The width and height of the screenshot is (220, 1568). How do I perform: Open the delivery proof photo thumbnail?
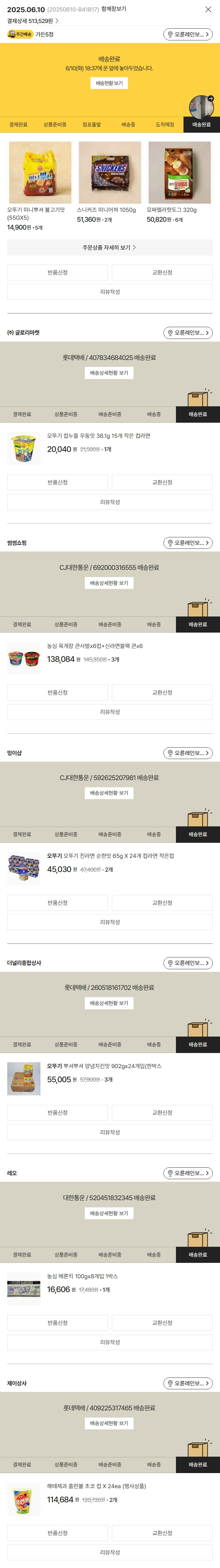[x=201, y=107]
